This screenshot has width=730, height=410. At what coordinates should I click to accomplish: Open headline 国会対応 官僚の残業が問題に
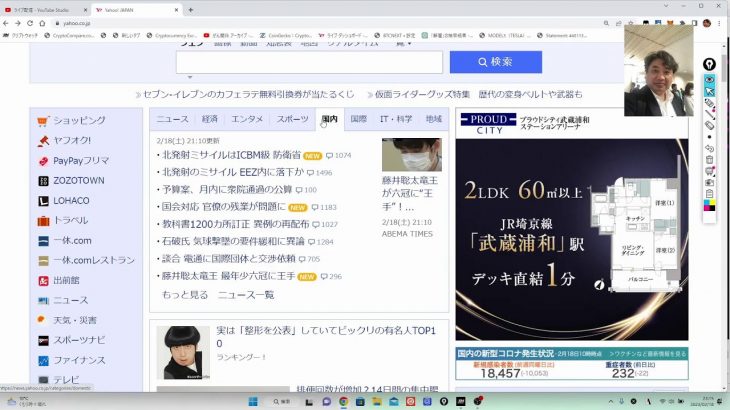[x=223, y=207]
